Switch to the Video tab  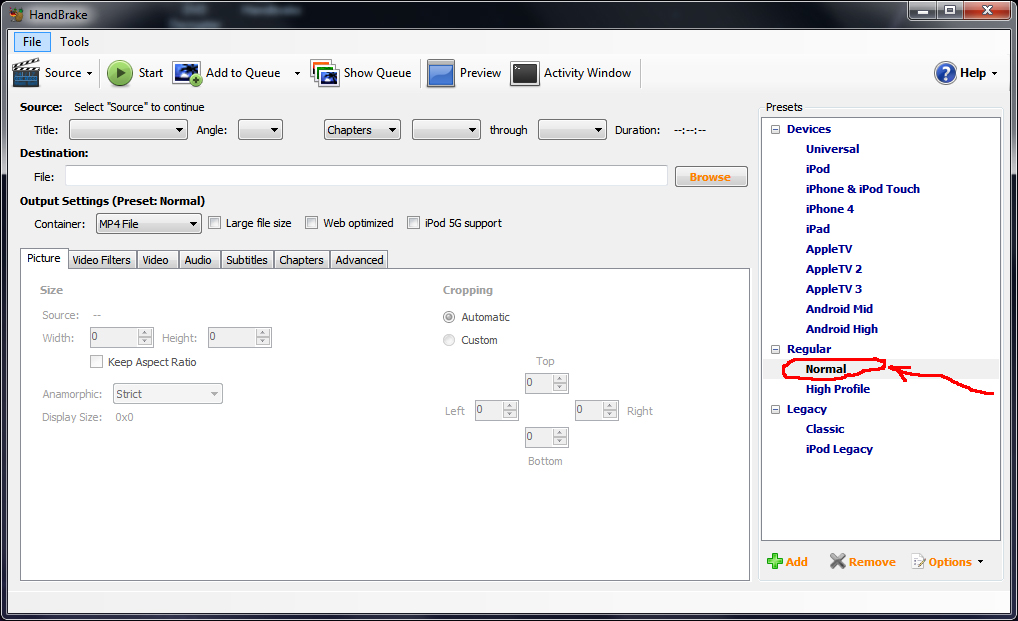pyautogui.click(x=156, y=260)
